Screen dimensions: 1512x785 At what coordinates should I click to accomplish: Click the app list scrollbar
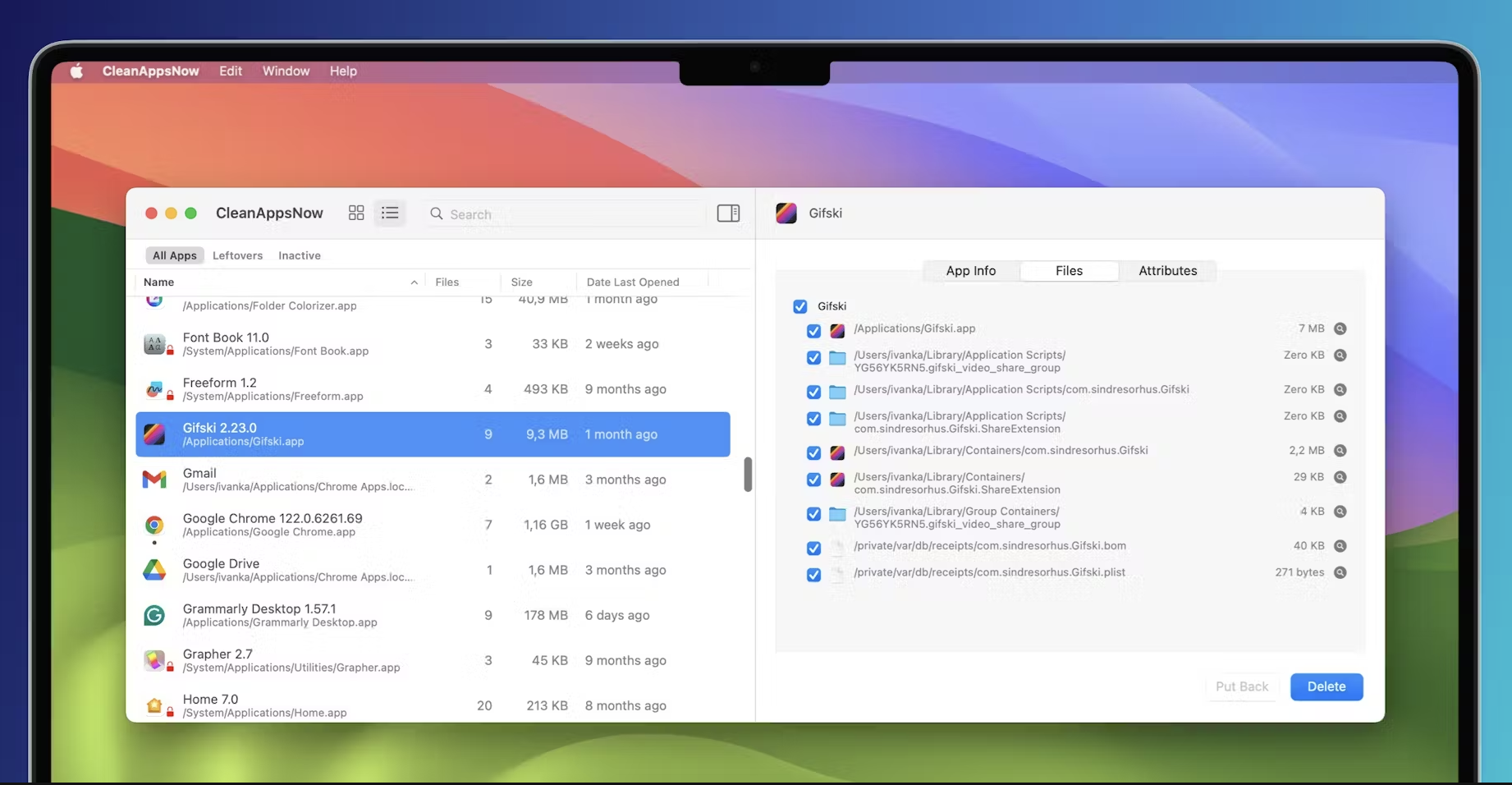pos(748,475)
